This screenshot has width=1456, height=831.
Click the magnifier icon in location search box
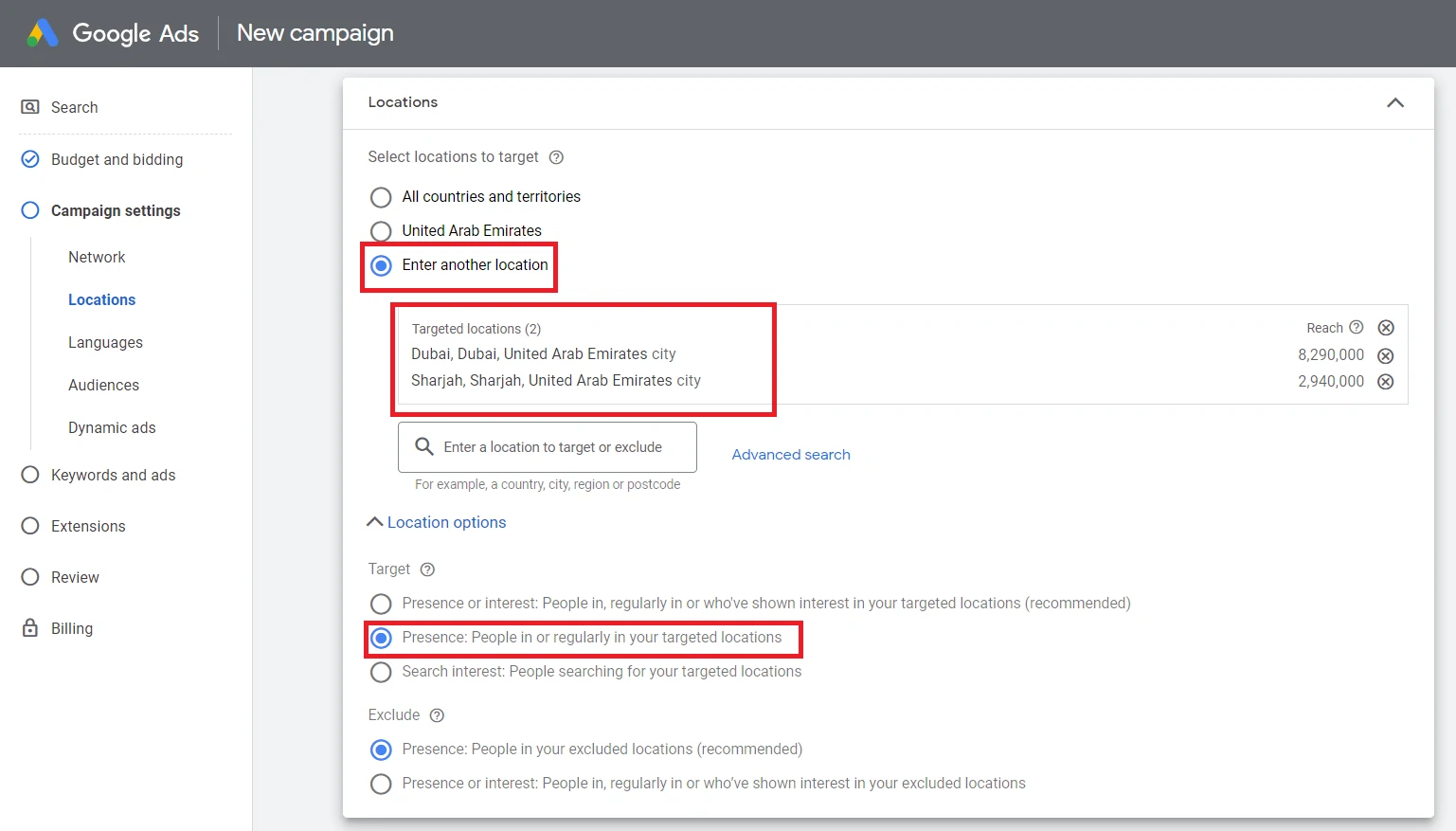coord(424,446)
